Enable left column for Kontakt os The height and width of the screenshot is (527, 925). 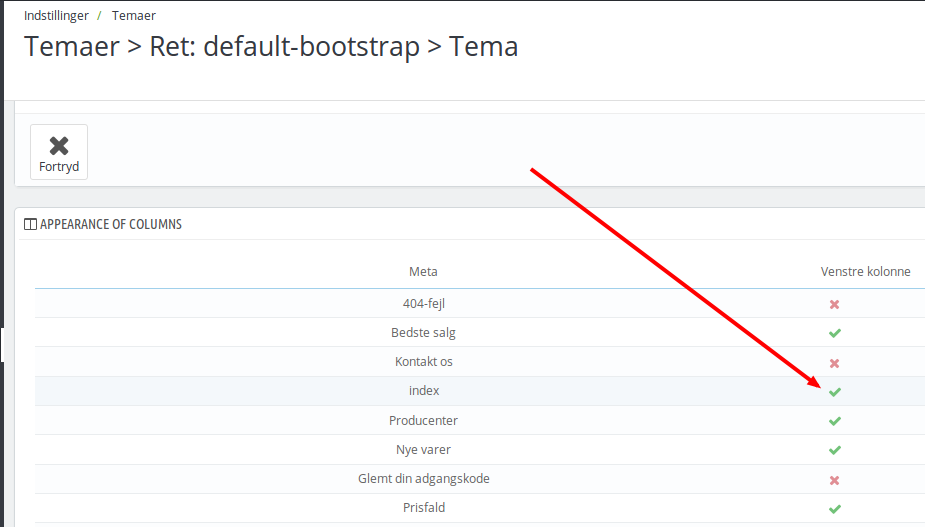[834, 364]
